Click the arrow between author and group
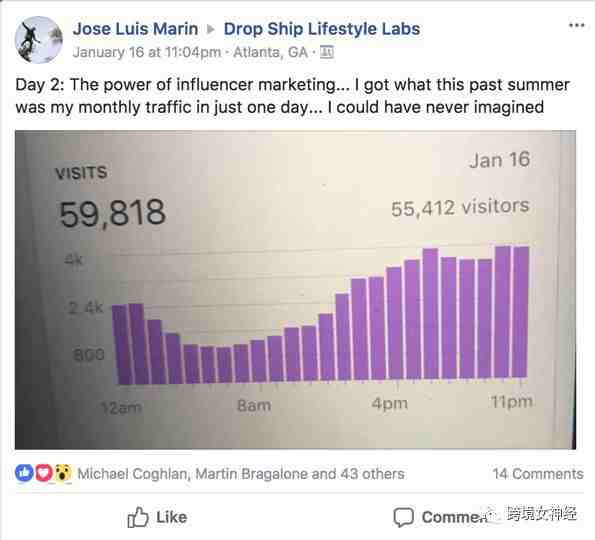Image resolution: width=595 pixels, height=540 pixels. pos(211,29)
